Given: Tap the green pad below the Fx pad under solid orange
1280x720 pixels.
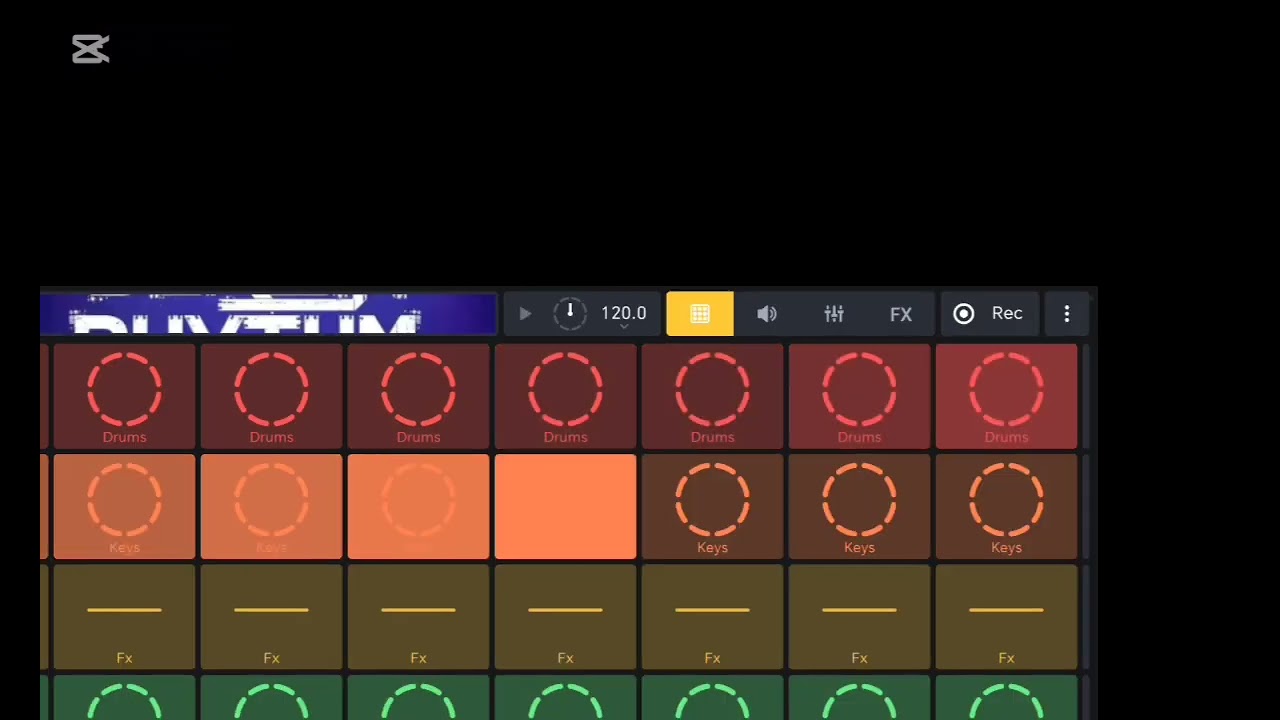Looking at the screenshot, I should pos(565,698).
